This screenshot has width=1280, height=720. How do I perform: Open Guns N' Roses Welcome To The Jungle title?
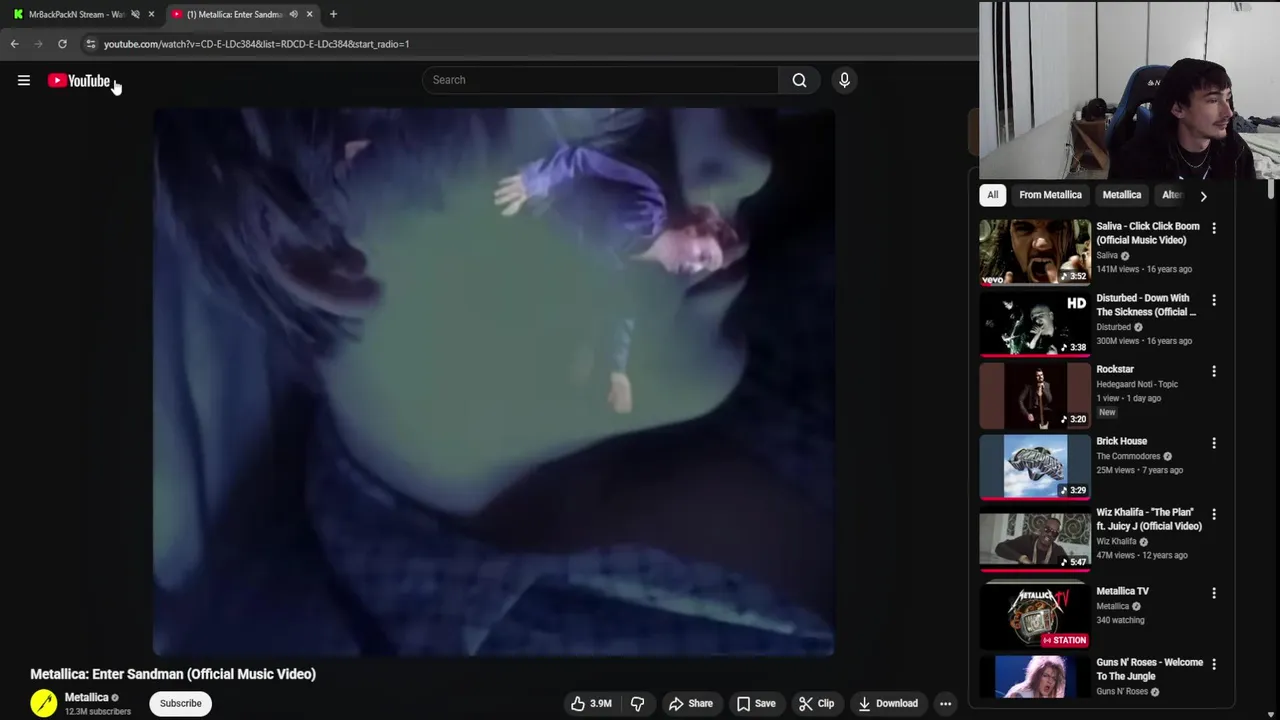1149,669
